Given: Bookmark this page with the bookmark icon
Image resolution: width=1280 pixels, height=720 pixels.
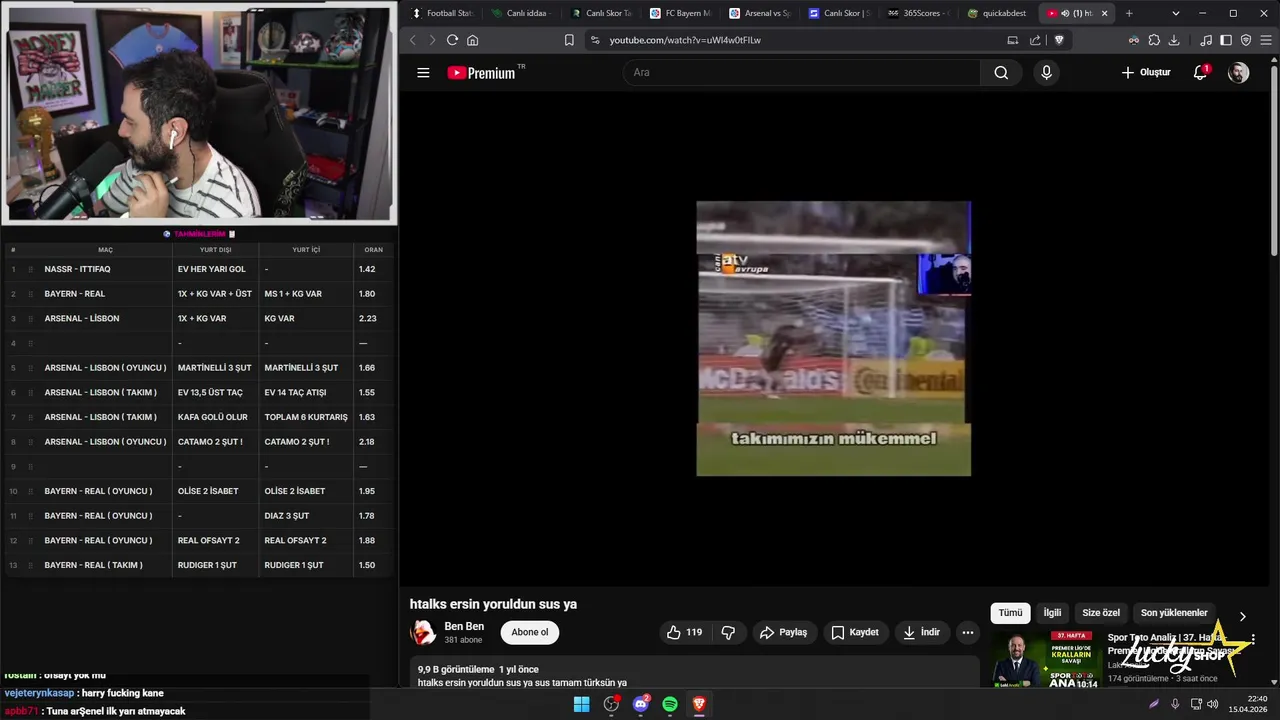Looking at the screenshot, I should (x=569, y=40).
